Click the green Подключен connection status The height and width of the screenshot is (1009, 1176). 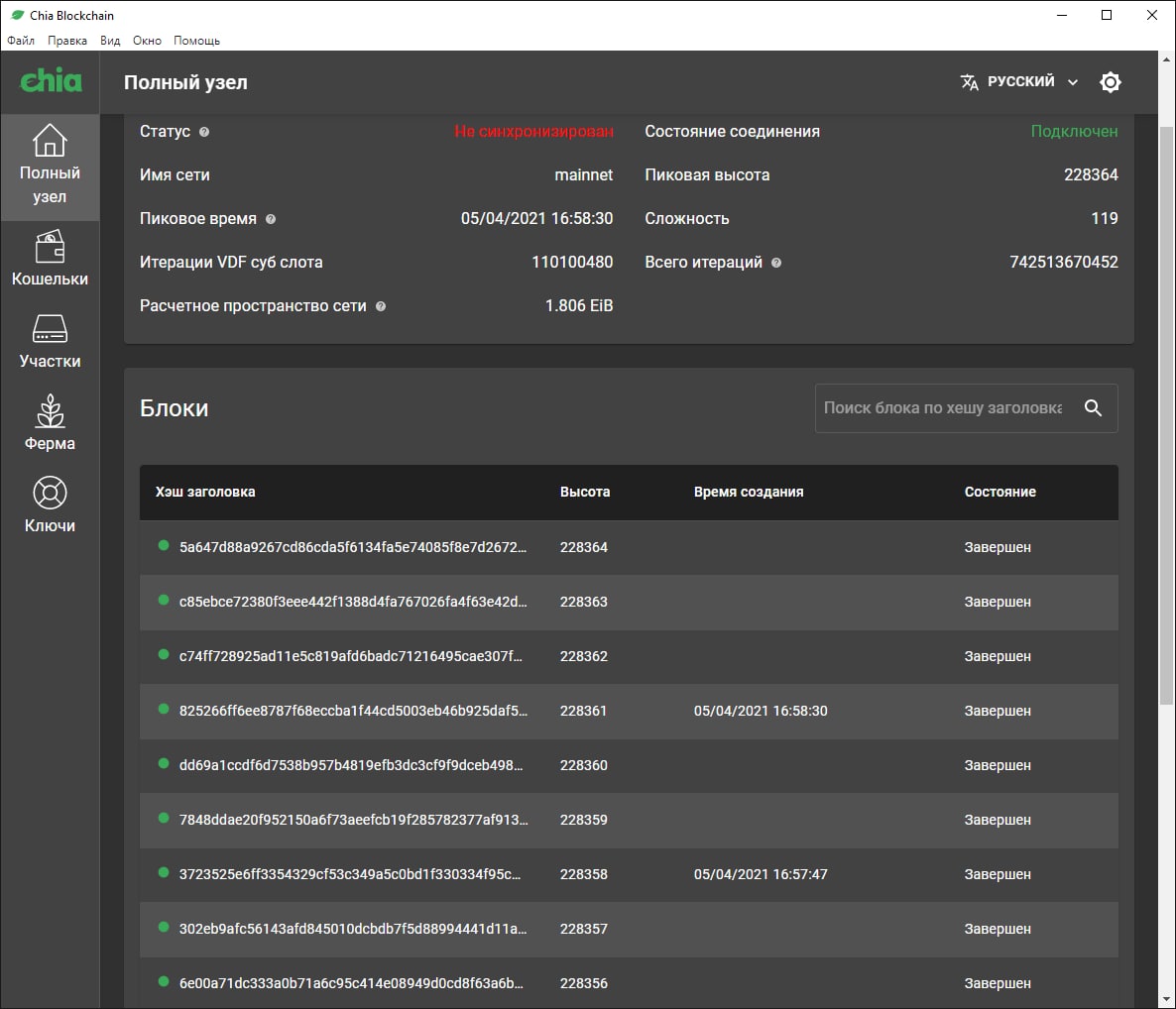coord(1074,132)
